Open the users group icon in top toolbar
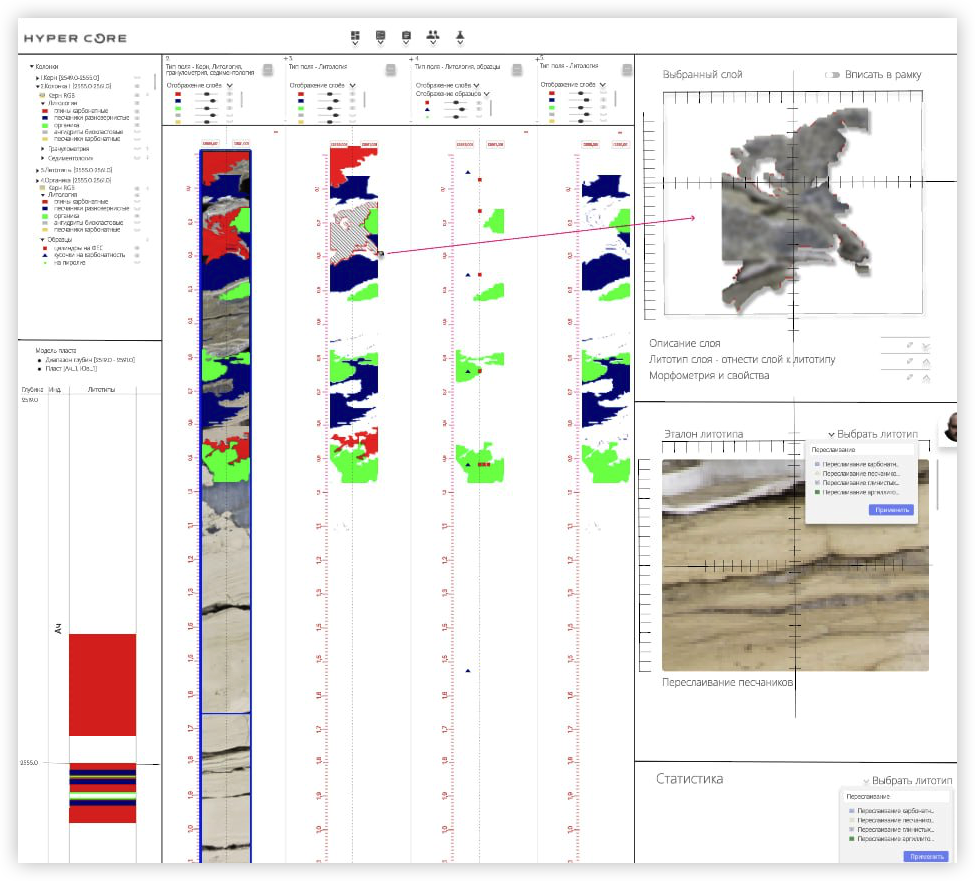This screenshot has height=881, width=975. coord(433,36)
